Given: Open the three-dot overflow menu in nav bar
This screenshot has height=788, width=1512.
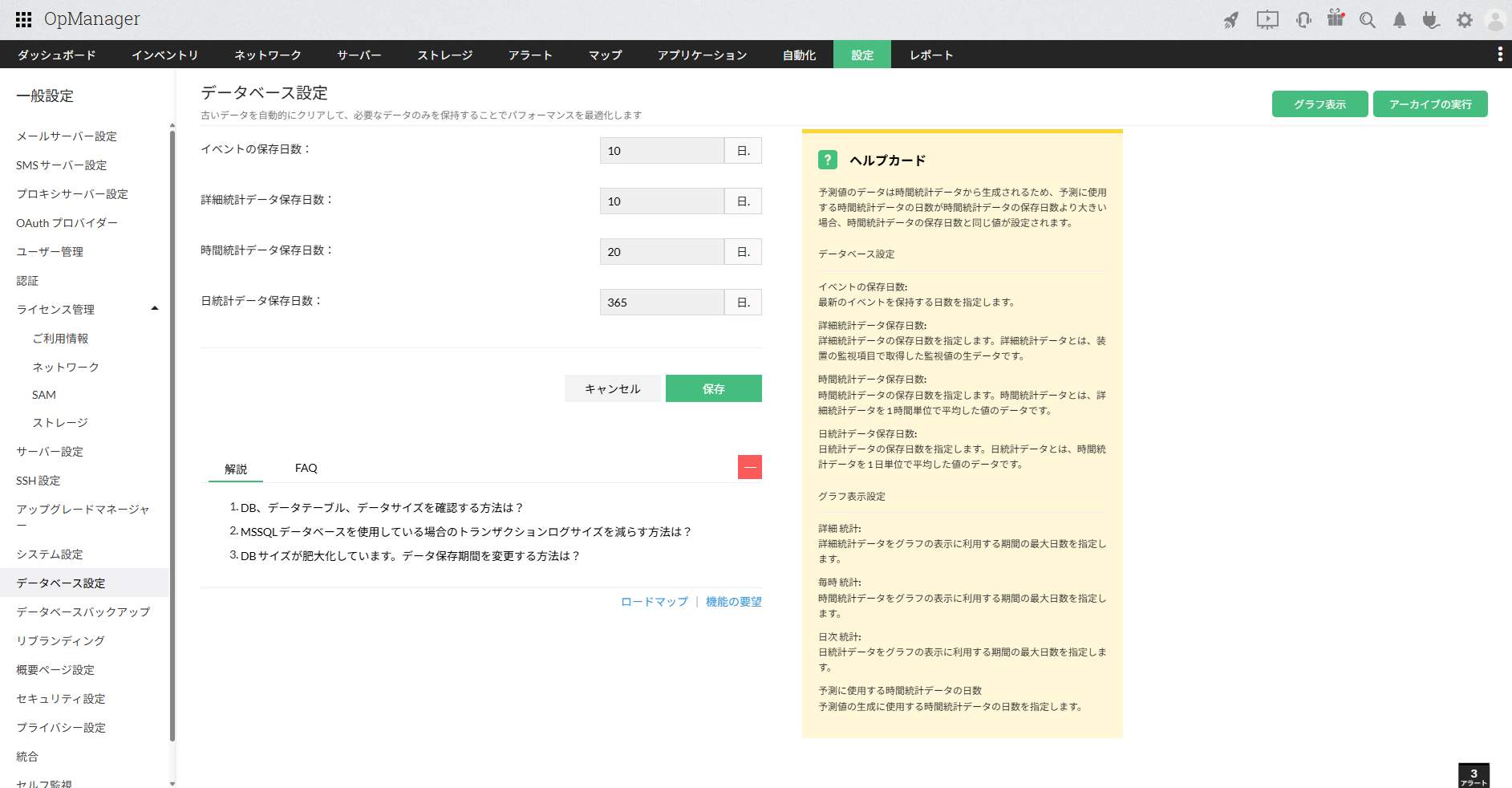Looking at the screenshot, I should pyautogui.click(x=1499, y=54).
